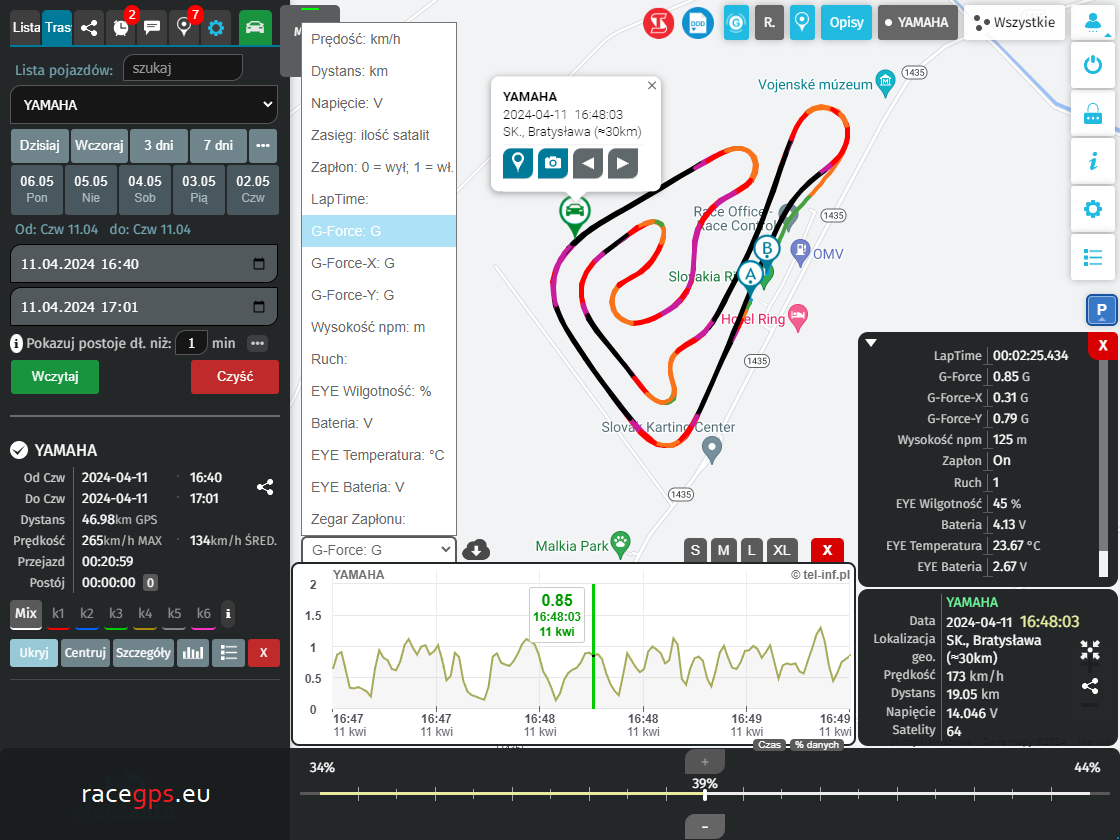Switch to the Lista tab
The image size is (1120, 840).
(x=26, y=27)
